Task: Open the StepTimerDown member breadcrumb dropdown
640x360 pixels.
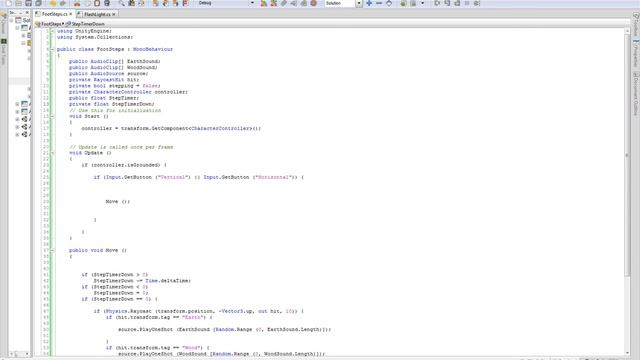Action: [x=85, y=24]
